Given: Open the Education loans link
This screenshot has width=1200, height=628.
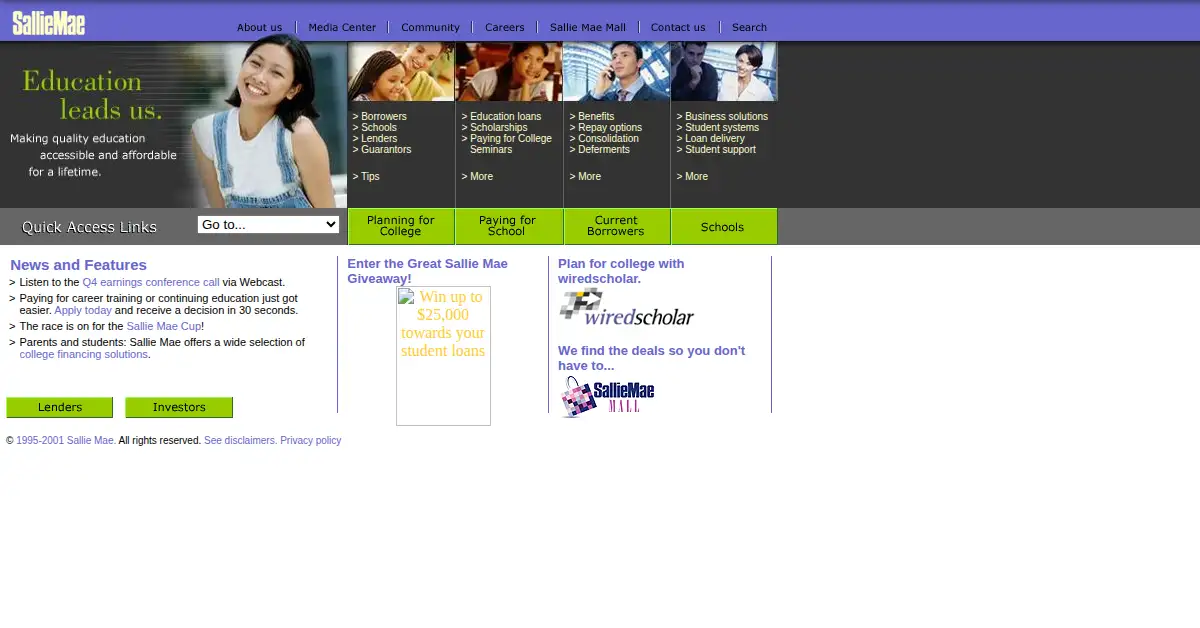Looking at the screenshot, I should [506, 117].
